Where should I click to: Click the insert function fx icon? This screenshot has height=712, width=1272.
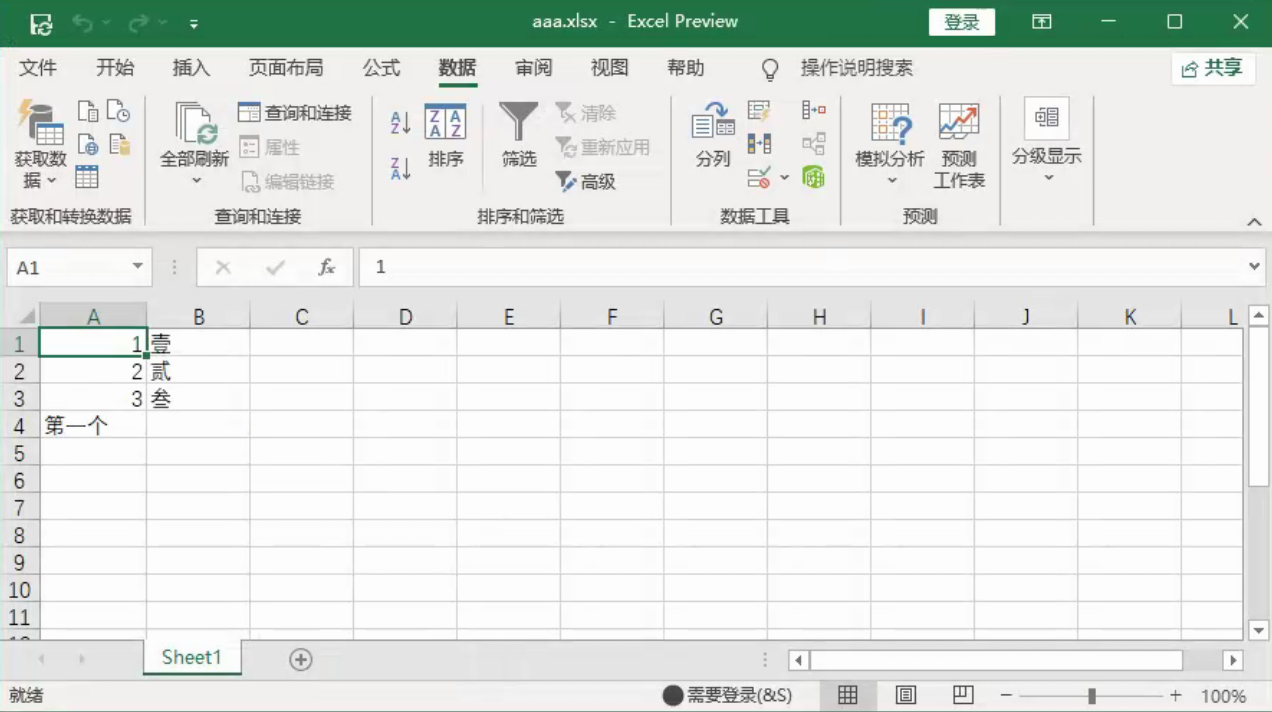pyautogui.click(x=326, y=268)
